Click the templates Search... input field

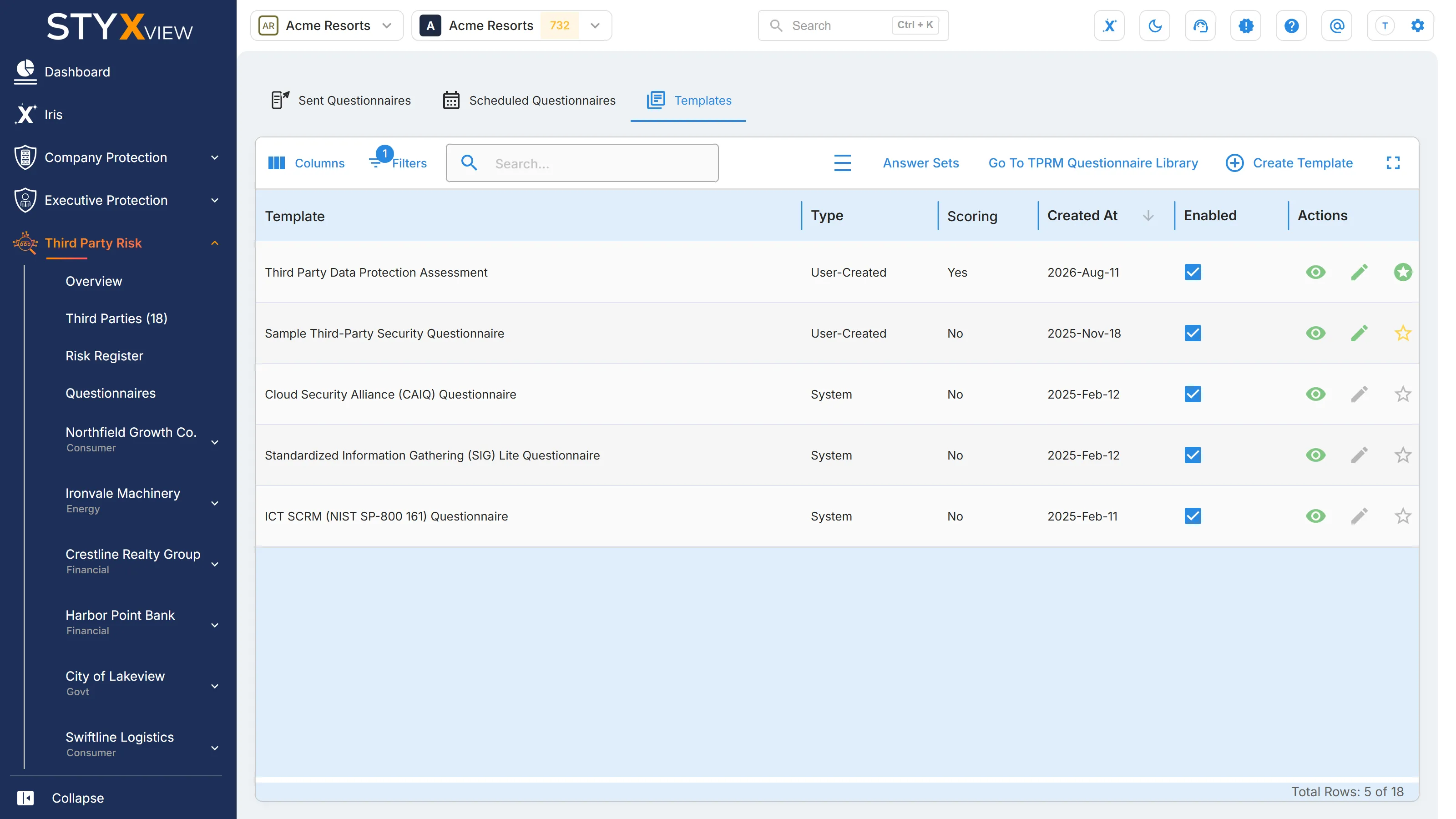click(x=582, y=163)
